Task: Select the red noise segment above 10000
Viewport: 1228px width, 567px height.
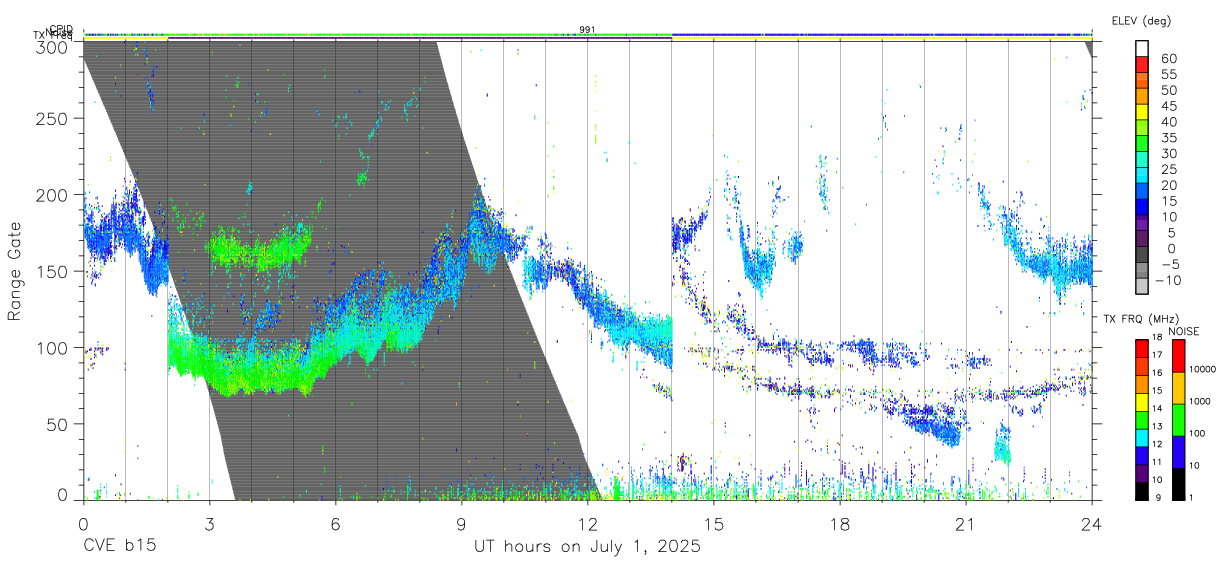Action: [x=1178, y=355]
